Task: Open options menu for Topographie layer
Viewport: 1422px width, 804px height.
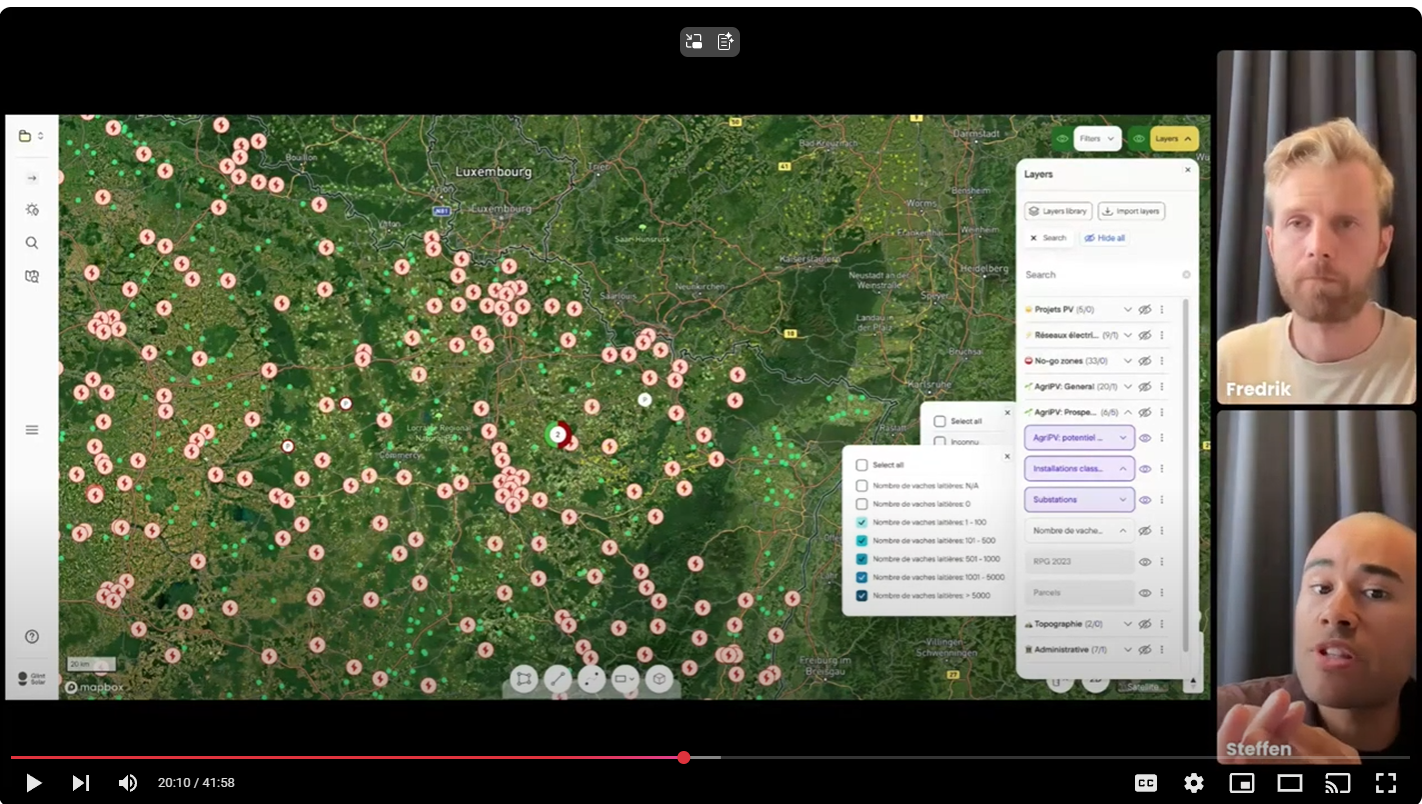Action: (1162, 624)
